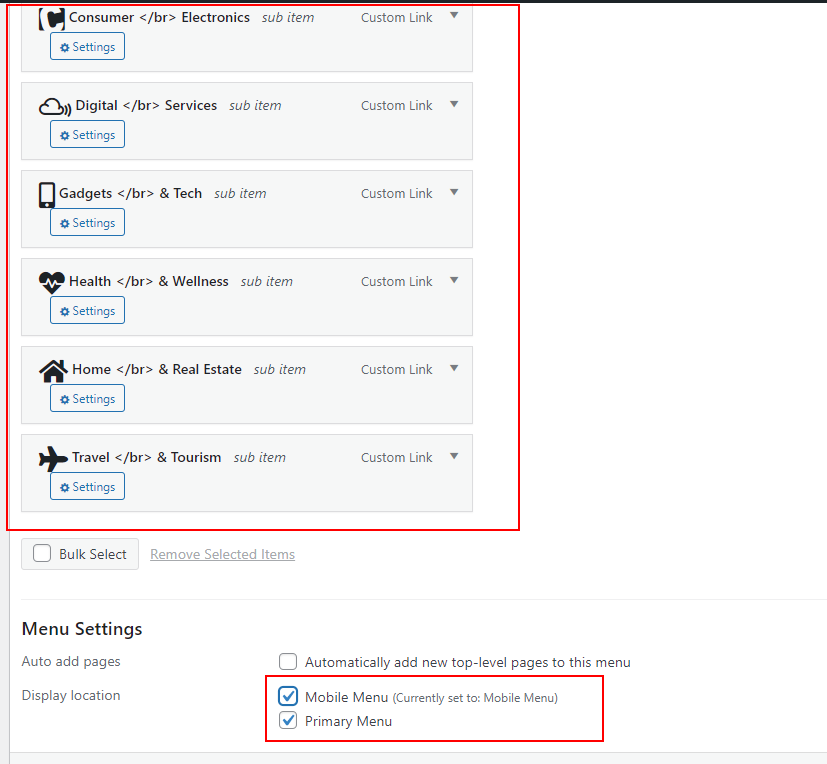This screenshot has width=827, height=764.
Task: Expand the Consumer Electronics menu item arrow
Action: 454,16
